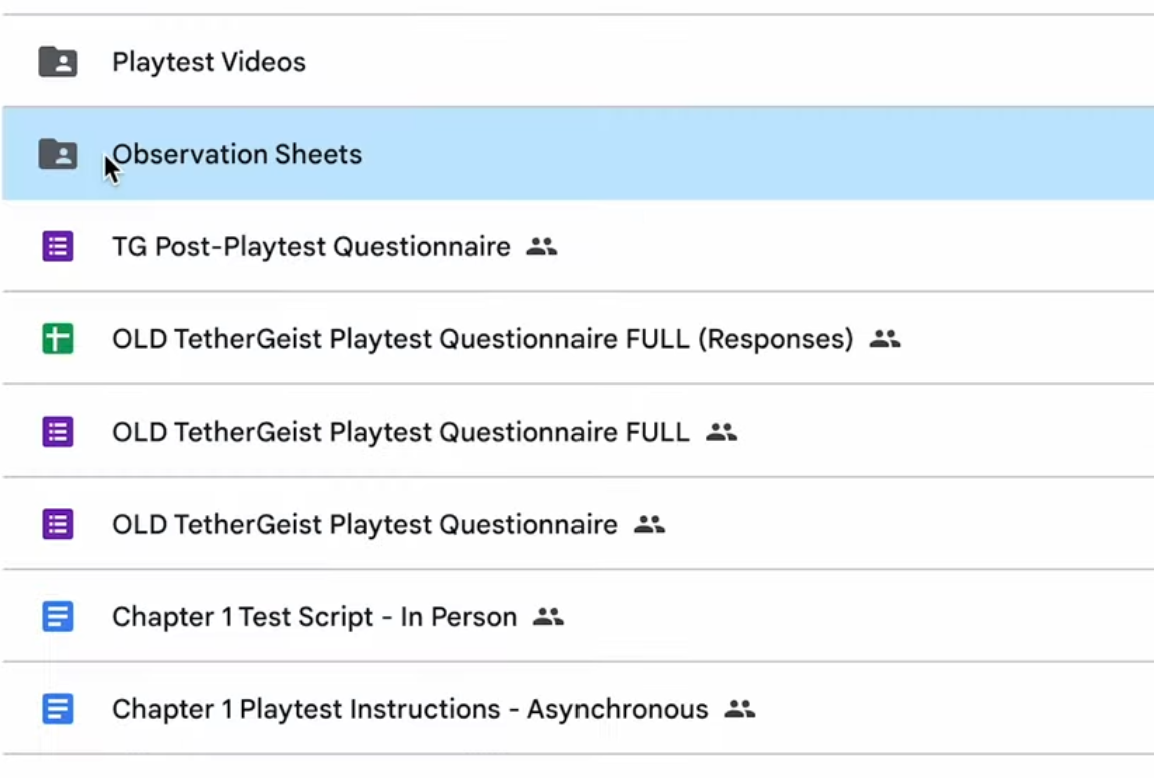Viewport: 1154px width, 778px height.
Task: Open Chapter 1 Test Script - In Person
Action: [x=314, y=617]
